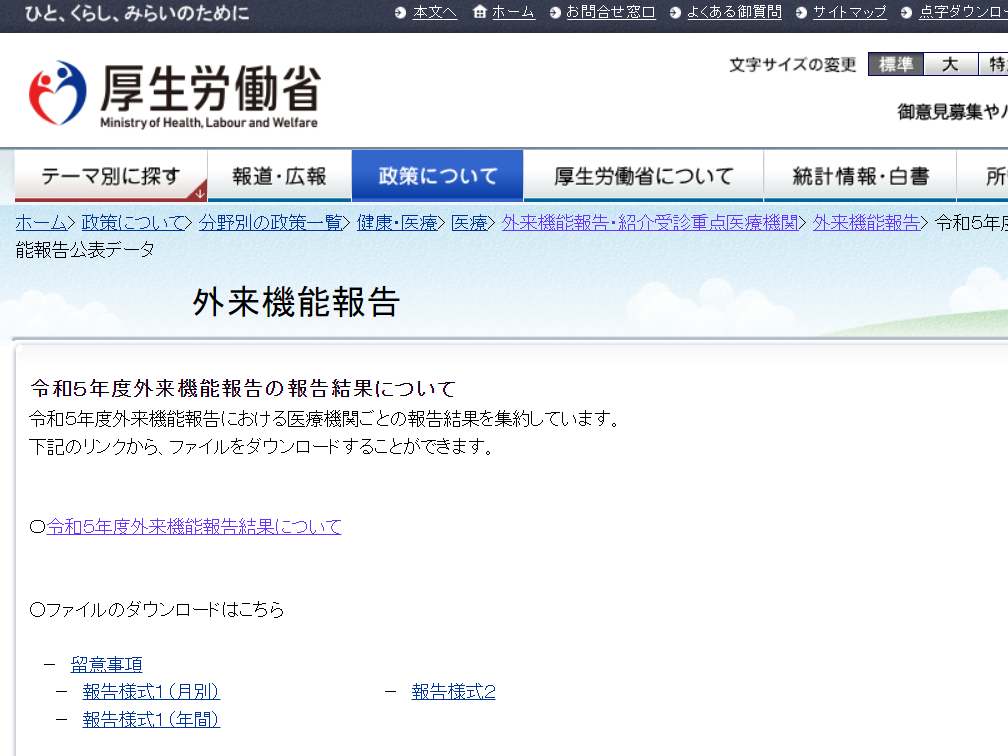Click the よくある御質問 FAQ icon
The width and height of the screenshot is (1008, 756).
(672, 14)
